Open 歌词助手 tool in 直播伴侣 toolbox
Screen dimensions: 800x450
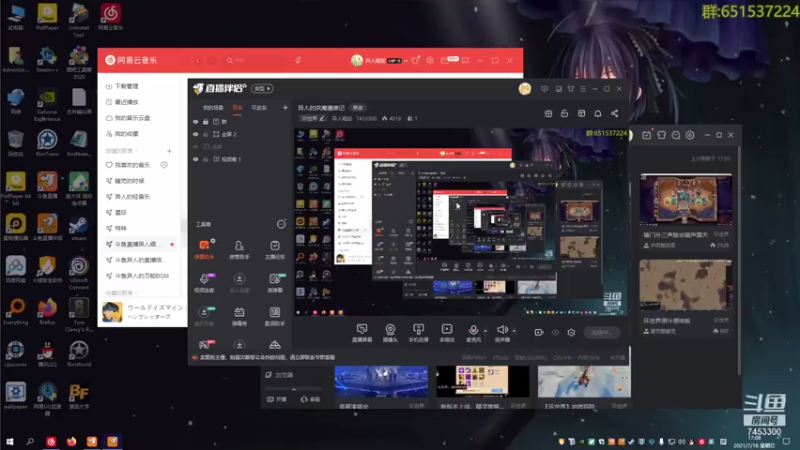click(x=274, y=316)
